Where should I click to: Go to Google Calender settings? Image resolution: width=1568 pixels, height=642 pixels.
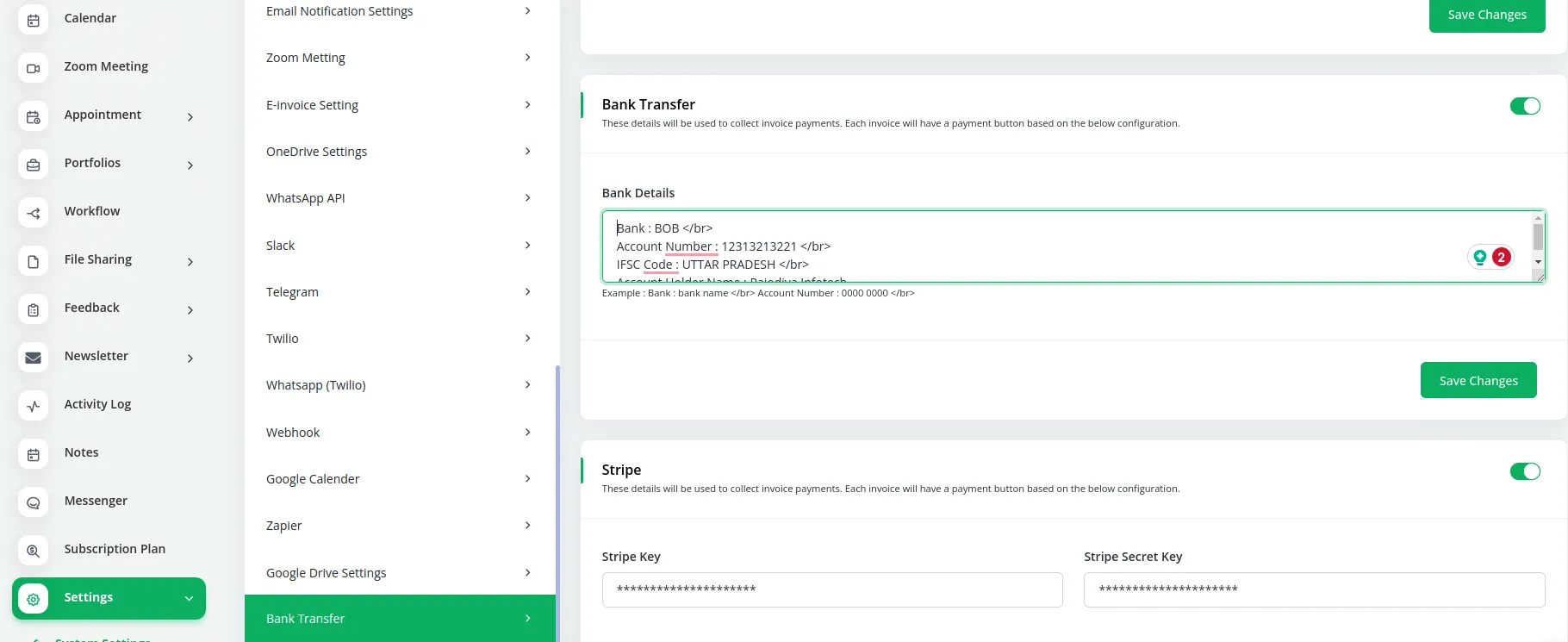click(x=399, y=479)
